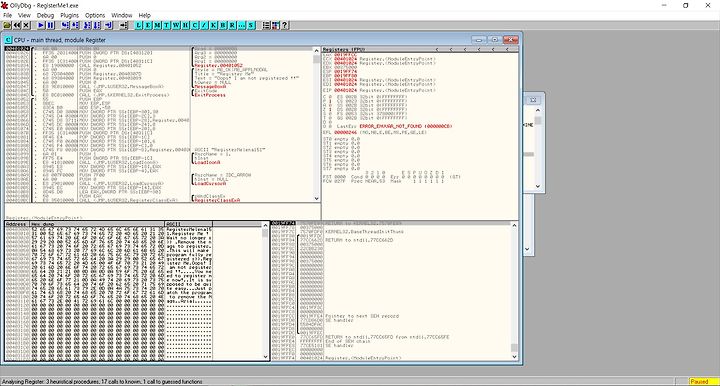Show Memory map with M icon
The height and width of the screenshot is (386, 720).
pos(158,25)
